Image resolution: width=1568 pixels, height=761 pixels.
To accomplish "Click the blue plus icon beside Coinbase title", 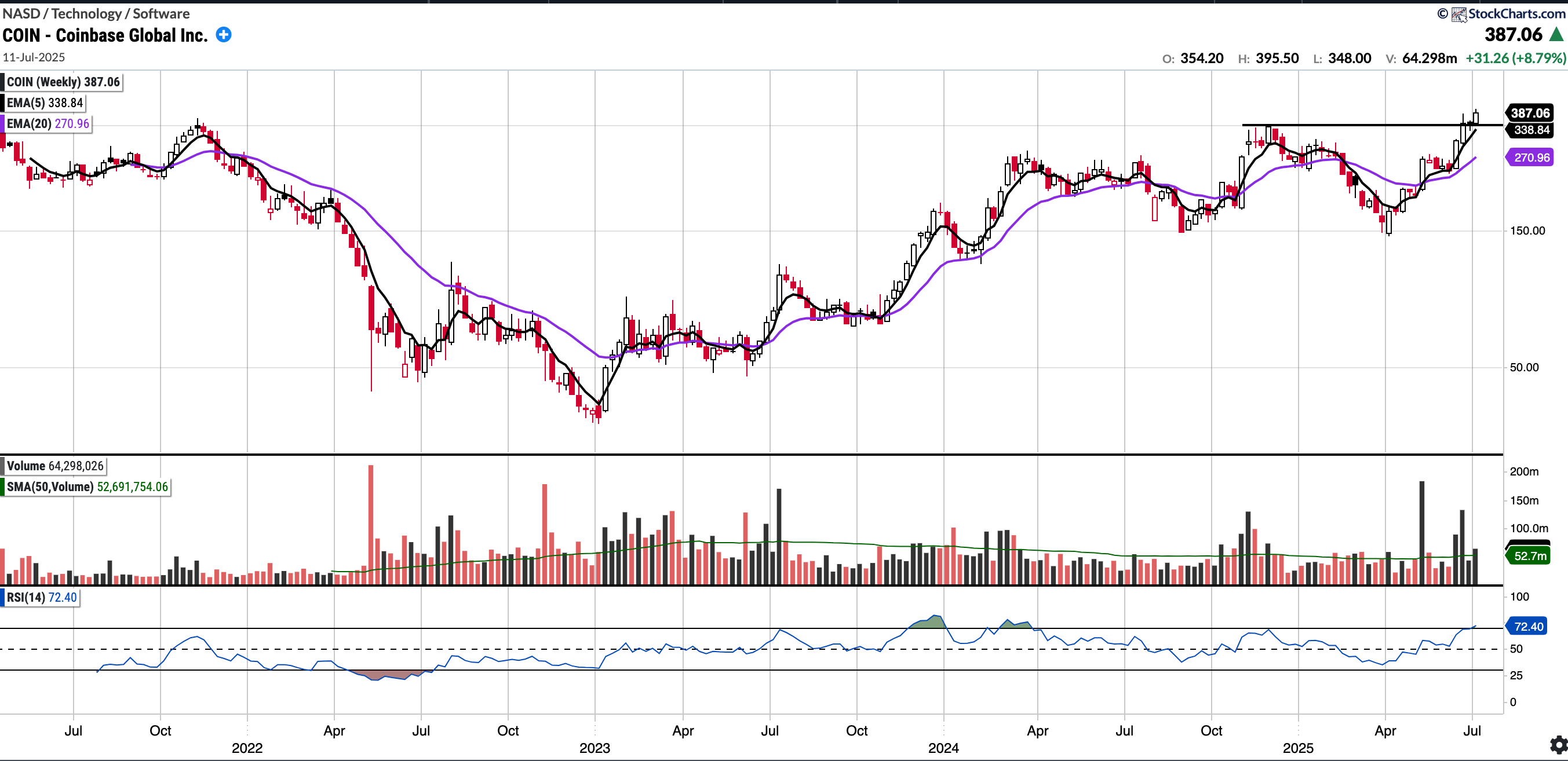I will point(224,35).
